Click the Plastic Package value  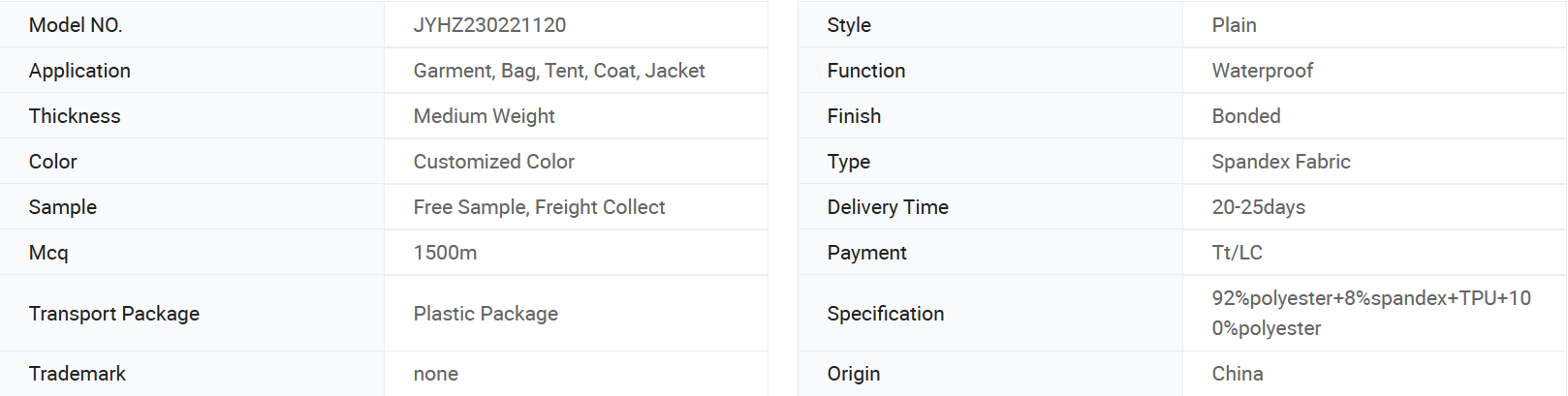[x=486, y=314]
